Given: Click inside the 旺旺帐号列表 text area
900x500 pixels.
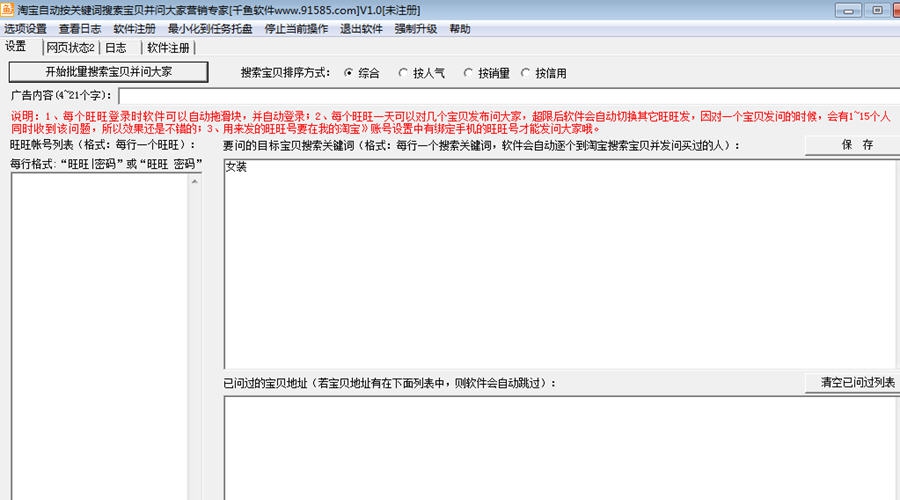Looking at the screenshot, I should point(99,336).
